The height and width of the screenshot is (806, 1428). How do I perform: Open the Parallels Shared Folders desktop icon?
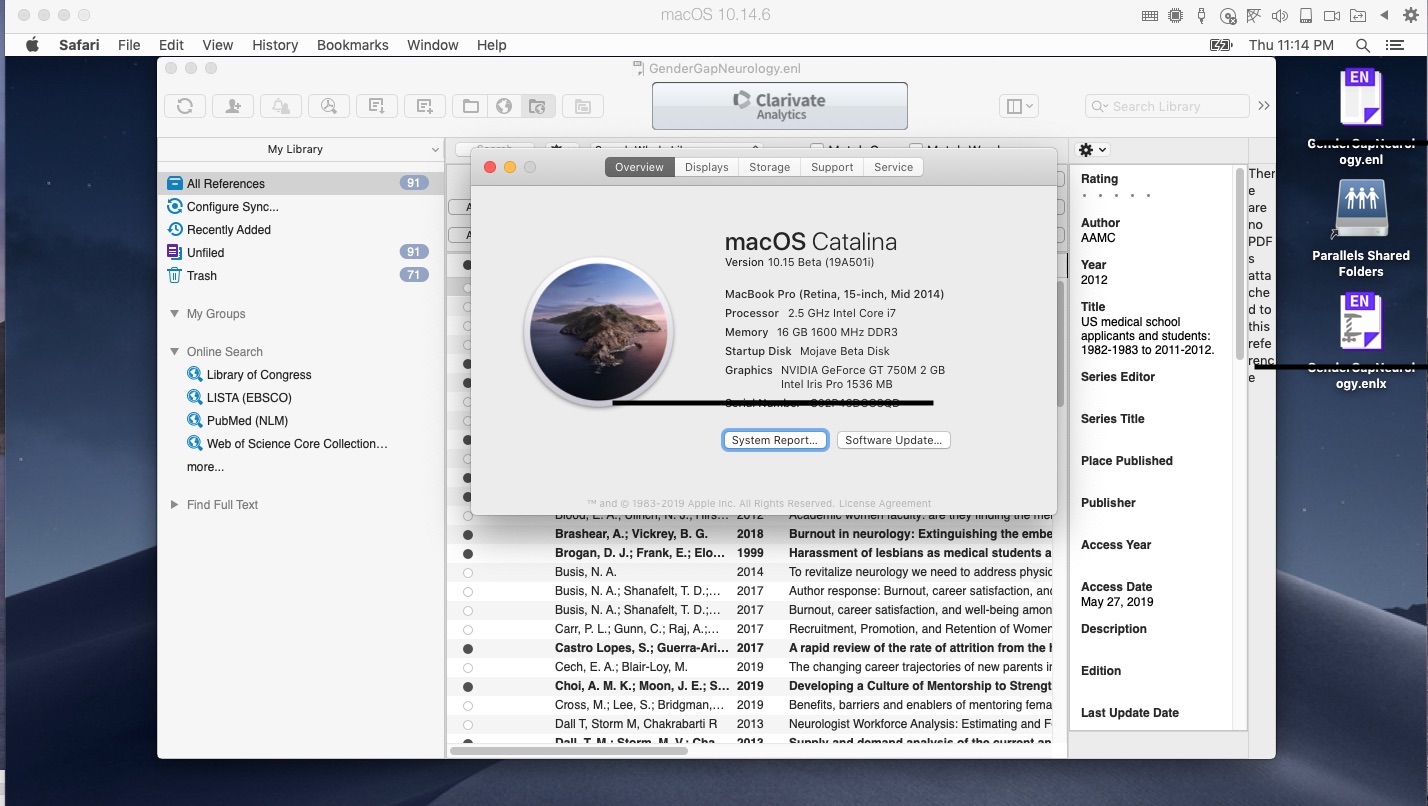(1361, 210)
